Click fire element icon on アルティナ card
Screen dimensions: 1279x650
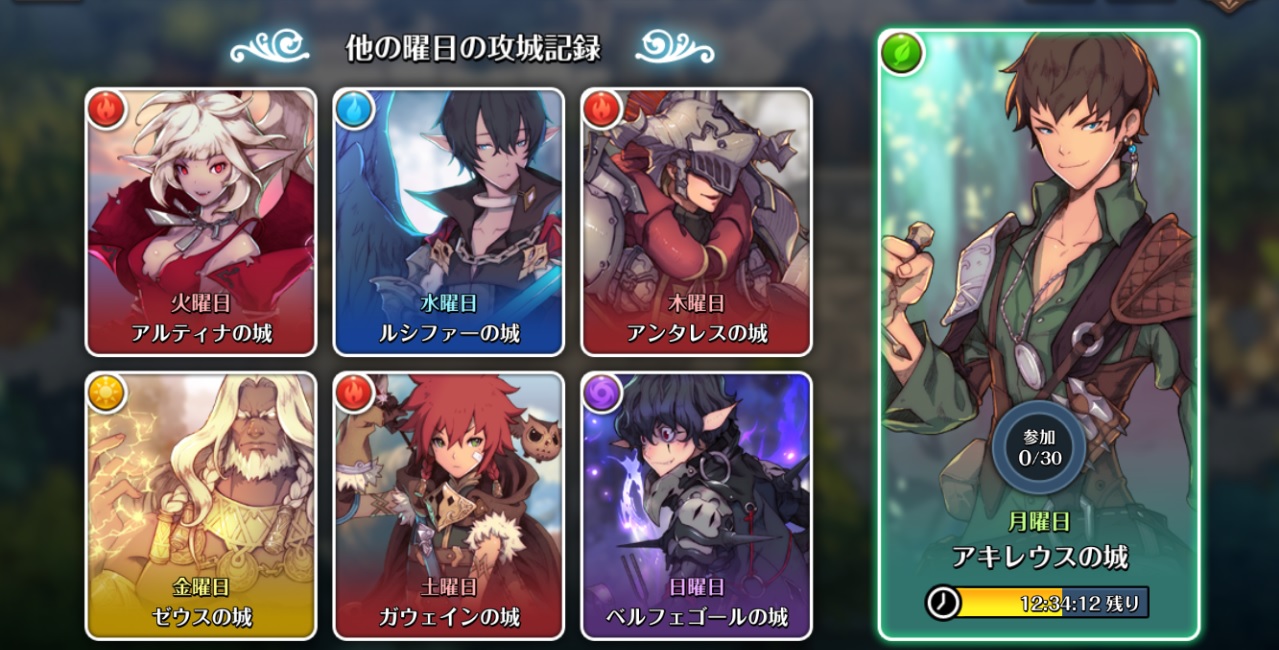[x=107, y=109]
